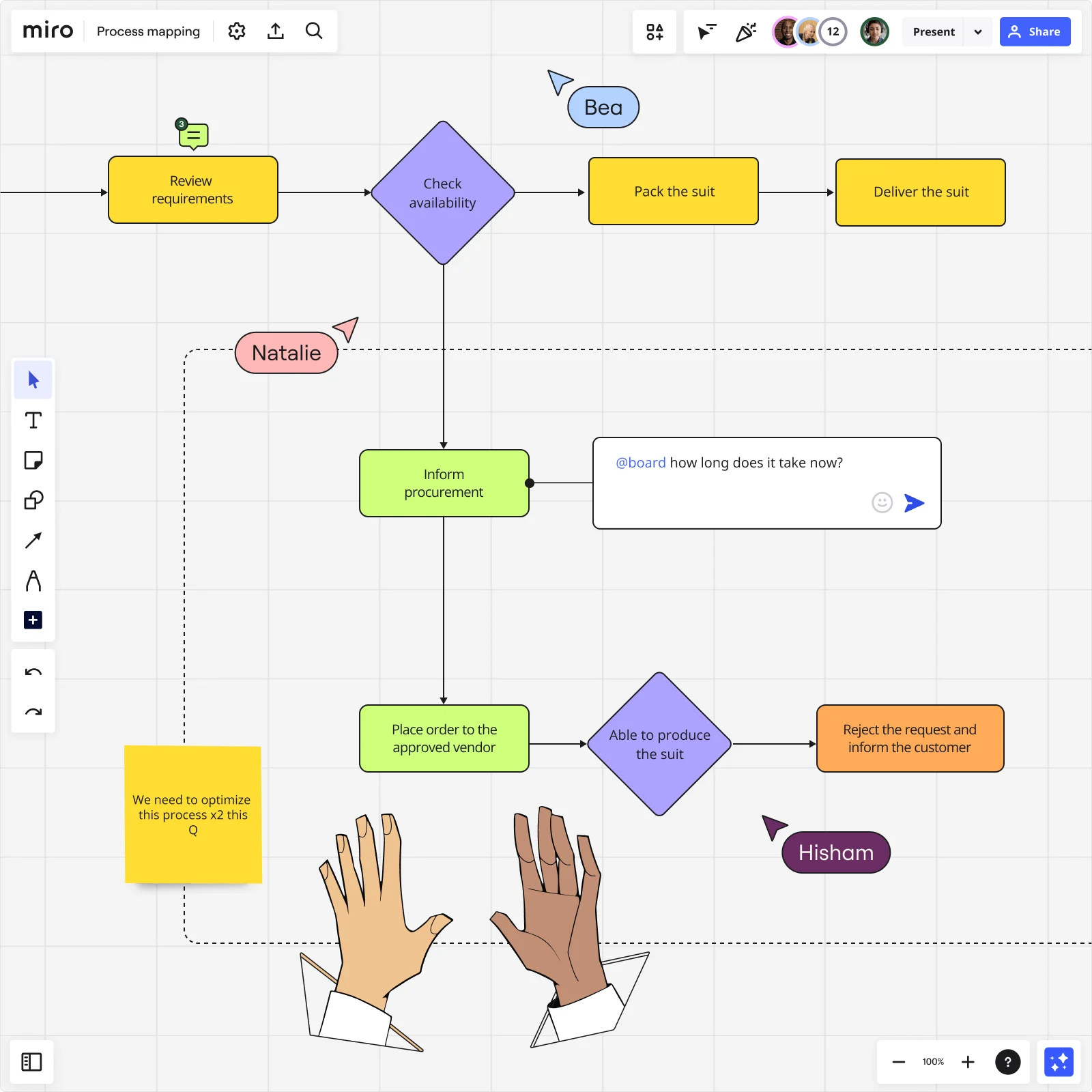The image size is (1092, 1092).
Task: Click the comment connector dot on Inform procurement
Action: tap(530, 483)
